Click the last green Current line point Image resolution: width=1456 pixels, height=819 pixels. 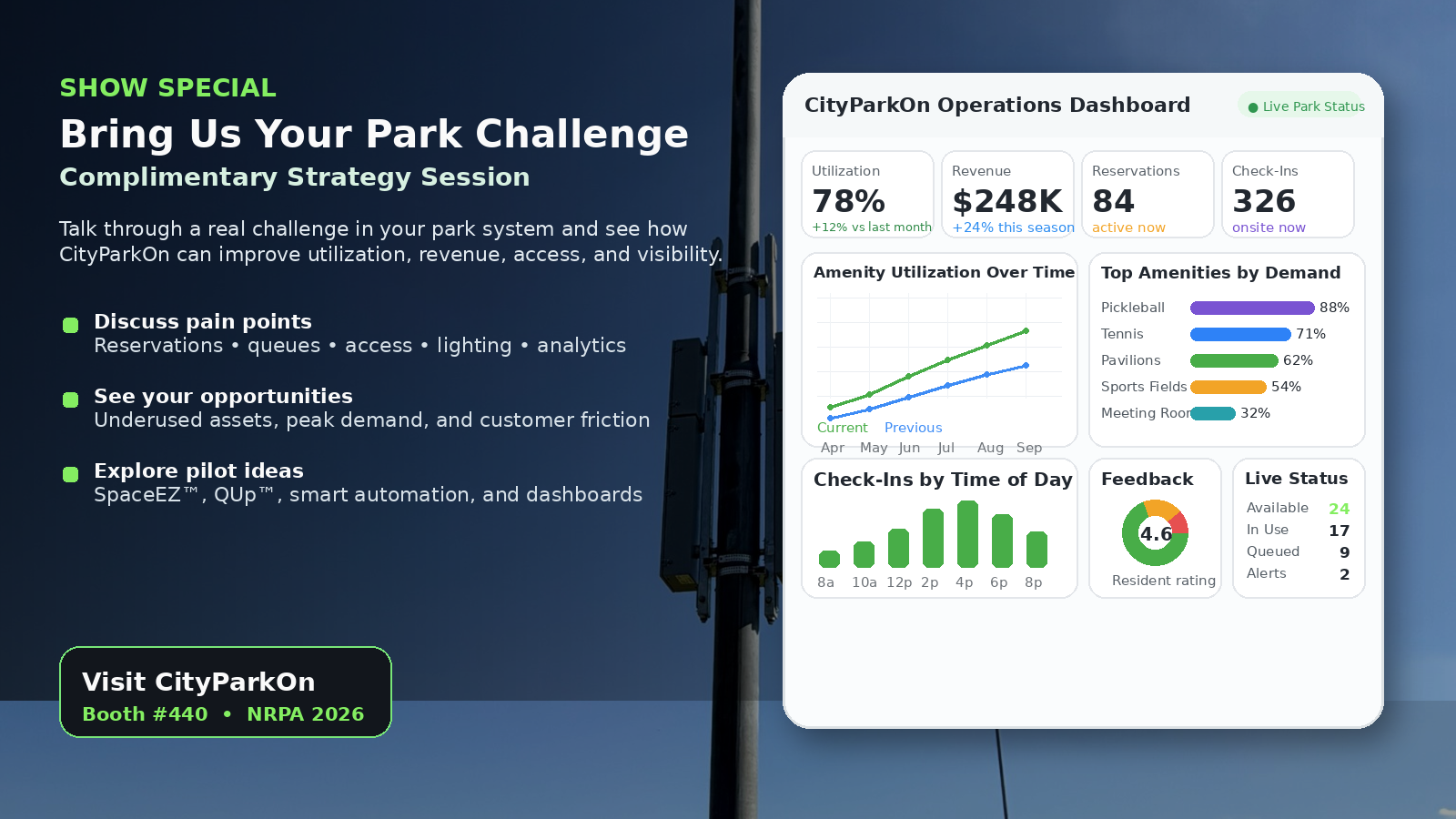1026,331
